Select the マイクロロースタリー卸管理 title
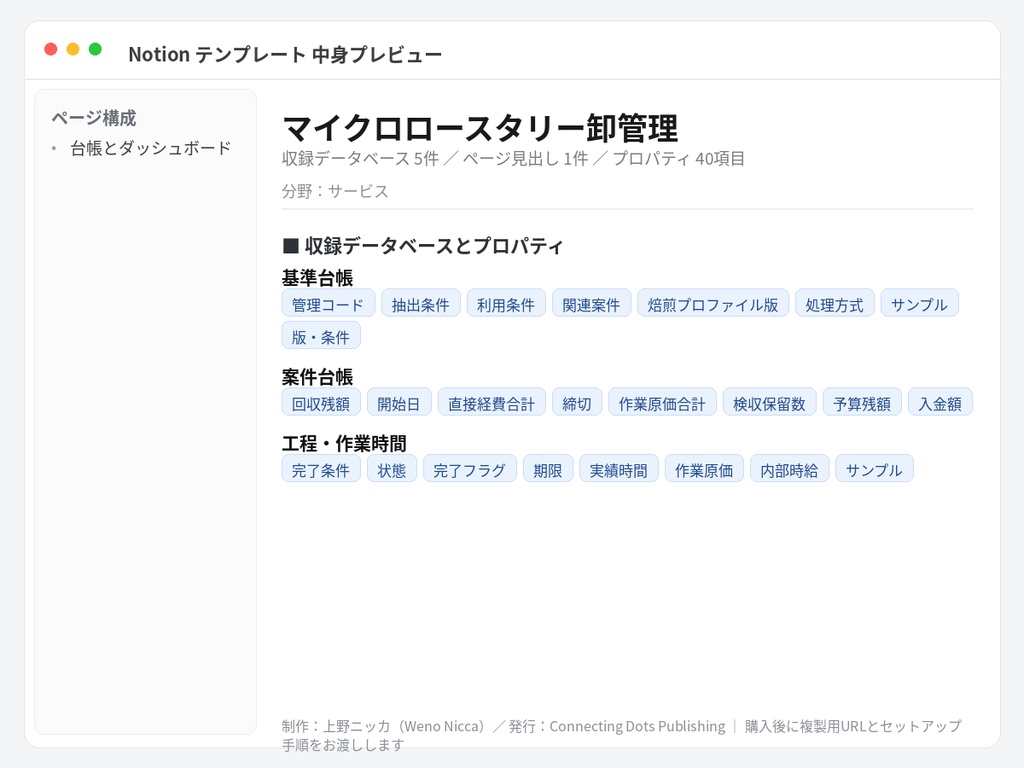 (480, 128)
